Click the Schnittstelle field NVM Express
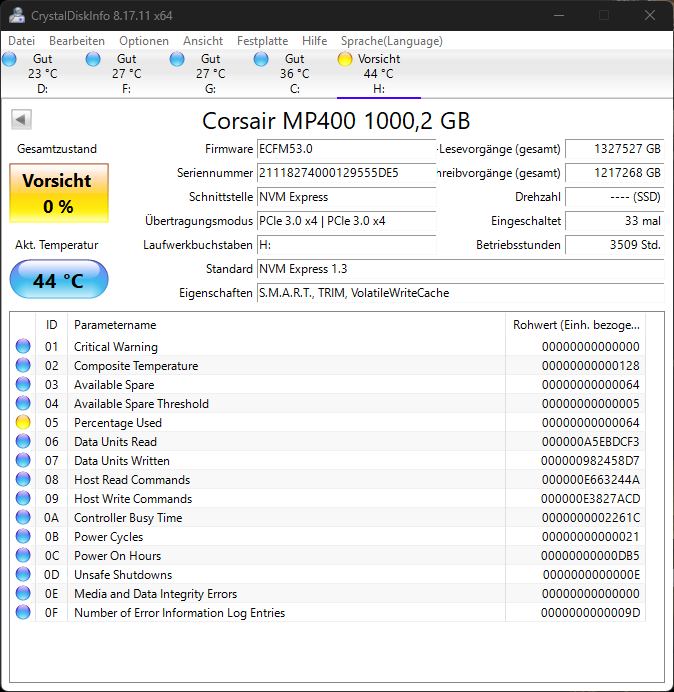 (346, 197)
